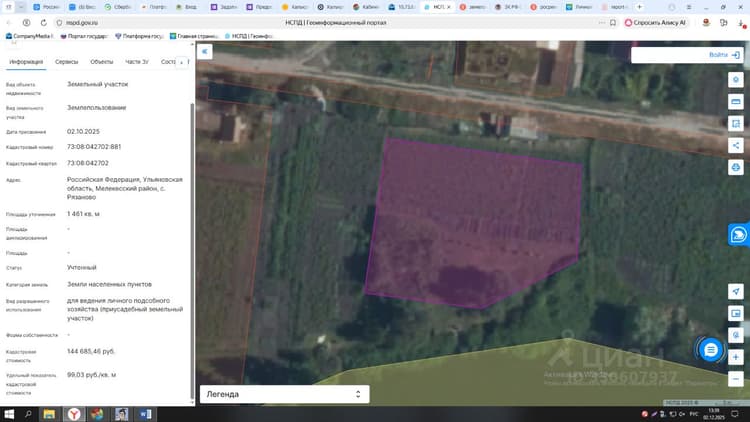Open the basemap picture switcher icon
This screenshot has width=750, height=422.
pyautogui.click(x=736, y=313)
